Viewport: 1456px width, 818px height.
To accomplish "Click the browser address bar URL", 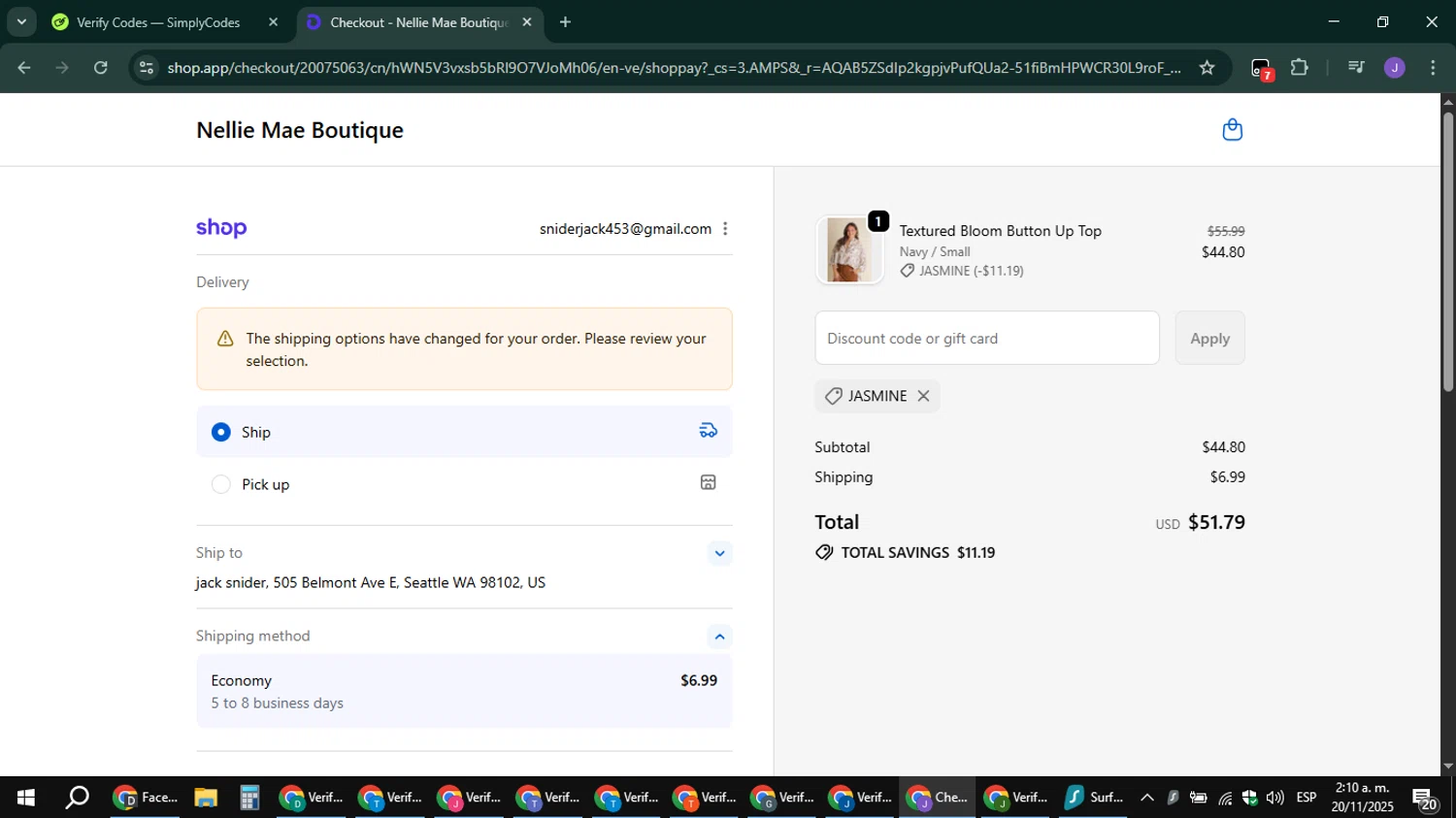I will 674,68.
